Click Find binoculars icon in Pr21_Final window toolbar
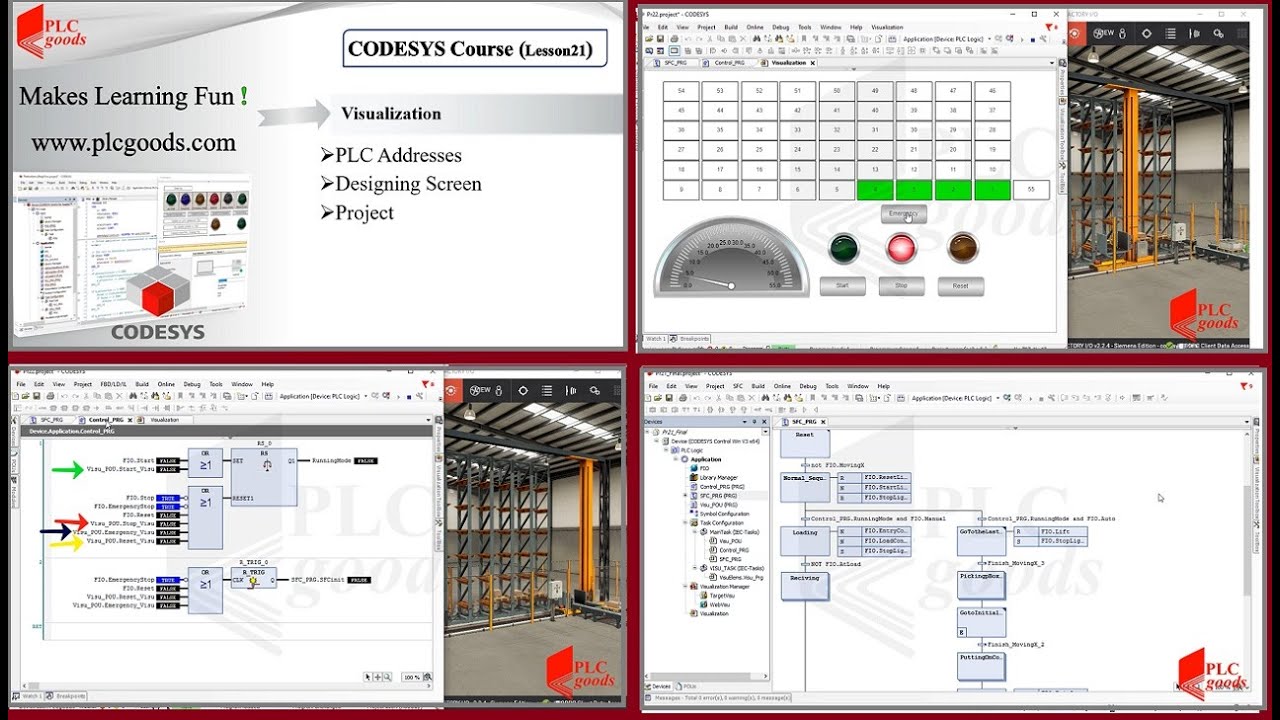The width and height of the screenshot is (1280, 720). (766, 398)
